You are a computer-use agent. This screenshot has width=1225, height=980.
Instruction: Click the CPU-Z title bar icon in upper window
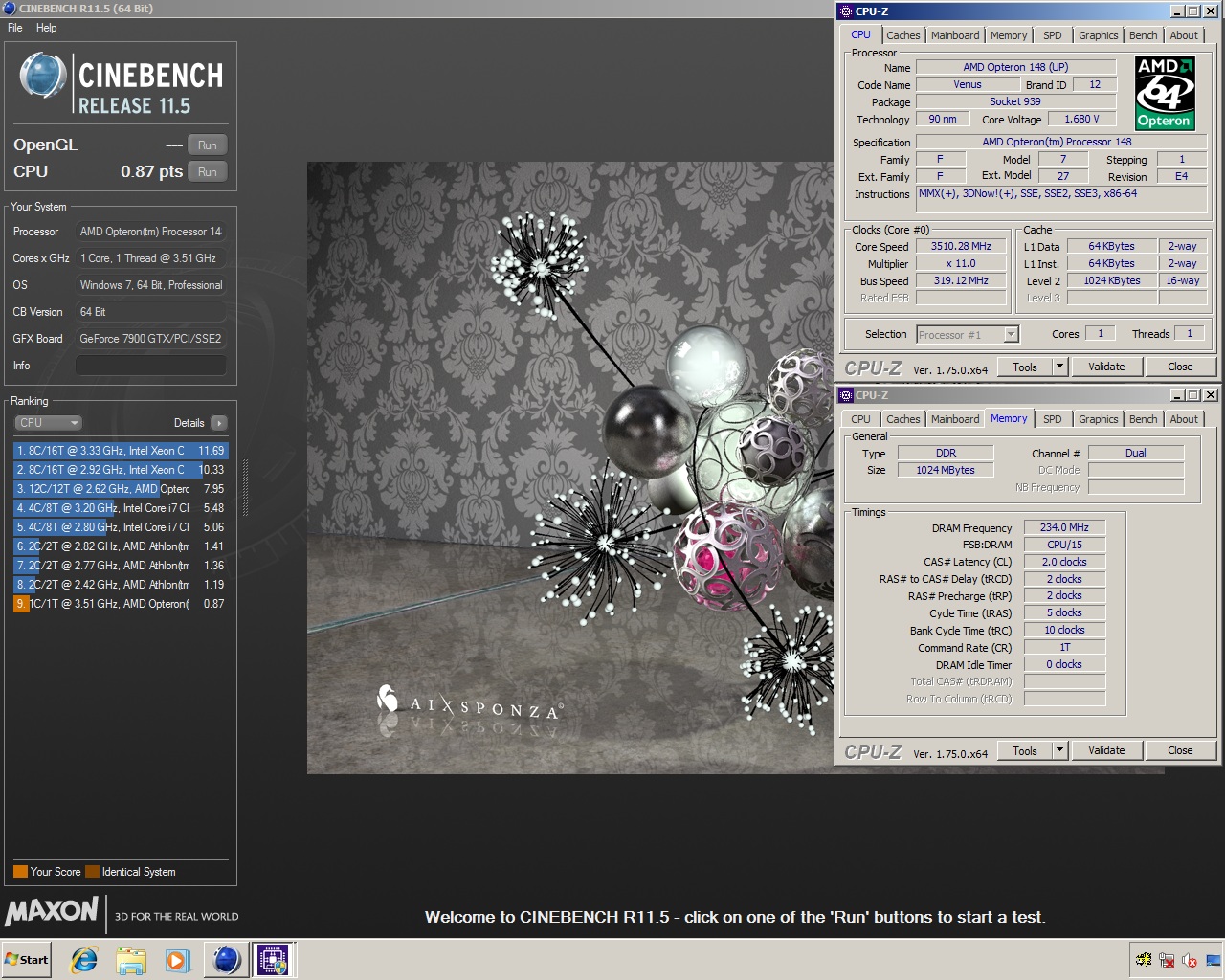click(845, 11)
